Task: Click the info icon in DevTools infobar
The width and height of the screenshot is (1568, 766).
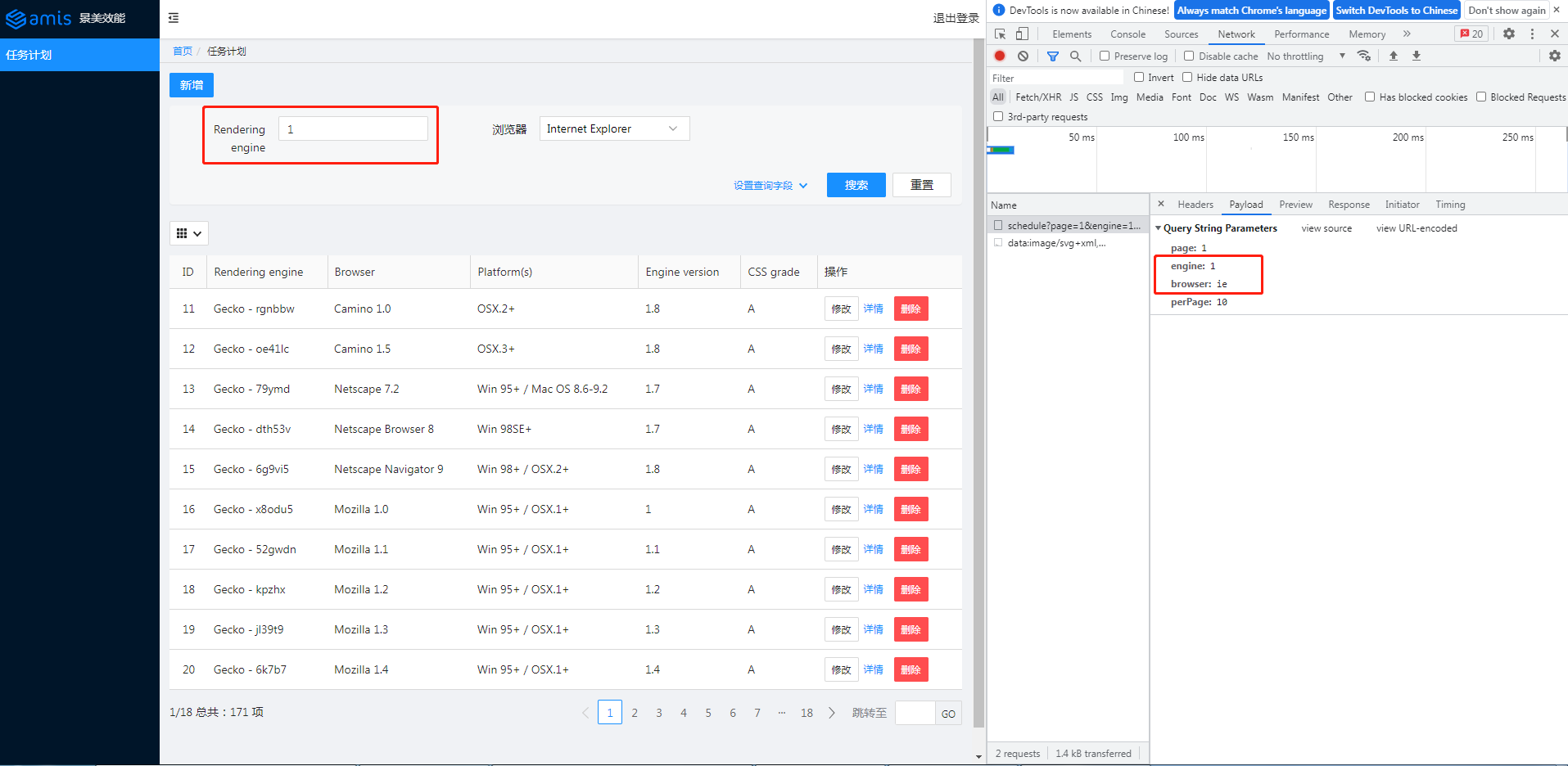Action: pyautogui.click(x=999, y=10)
